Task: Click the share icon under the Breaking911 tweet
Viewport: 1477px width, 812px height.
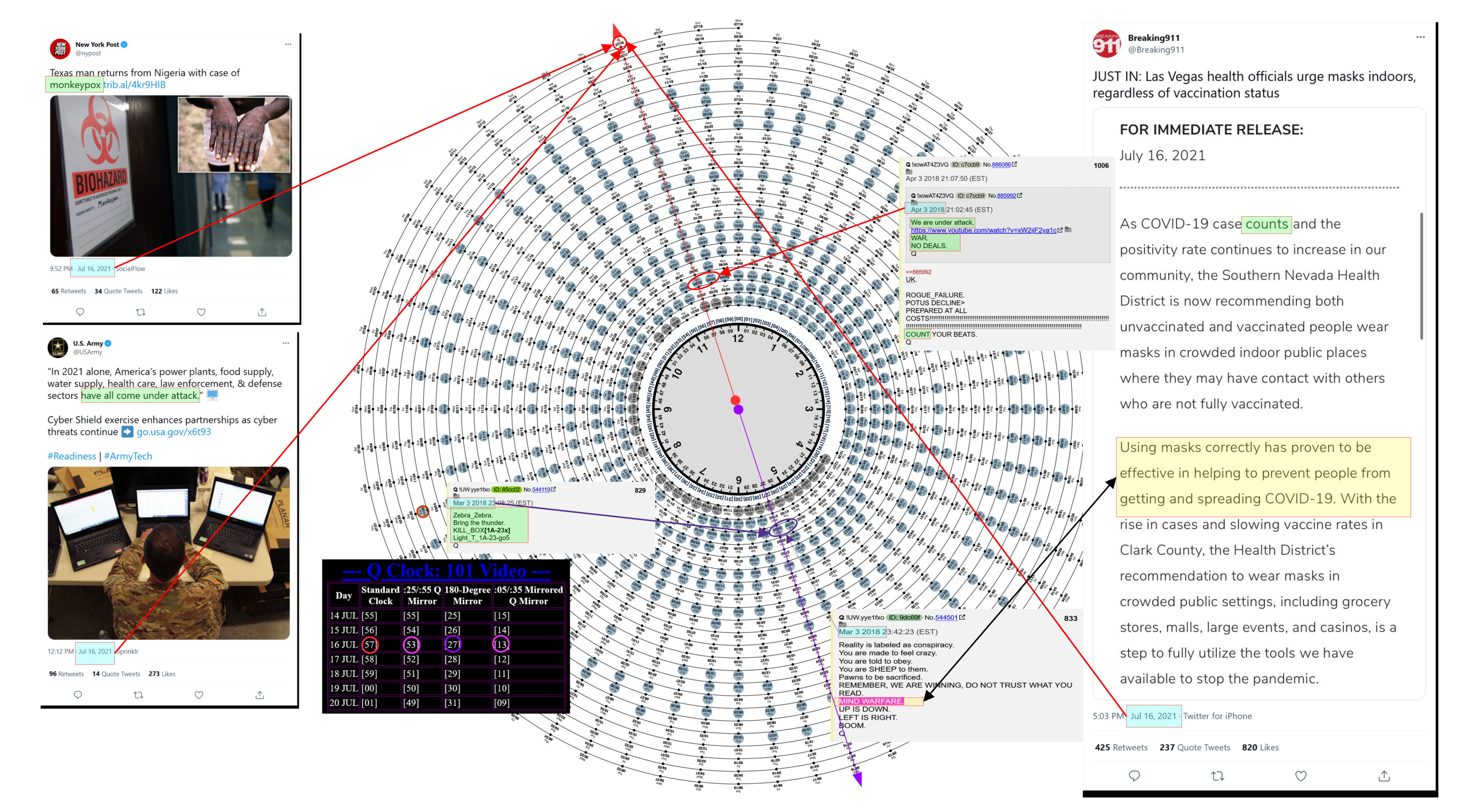Action: tap(1384, 775)
